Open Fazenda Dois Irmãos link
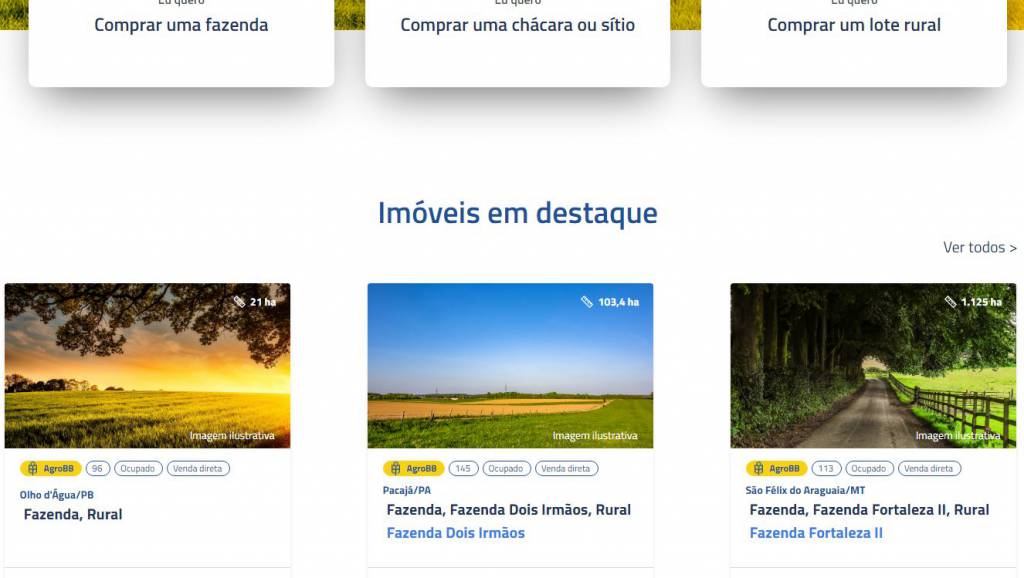Screen dimensions: 1024x578 point(456,533)
